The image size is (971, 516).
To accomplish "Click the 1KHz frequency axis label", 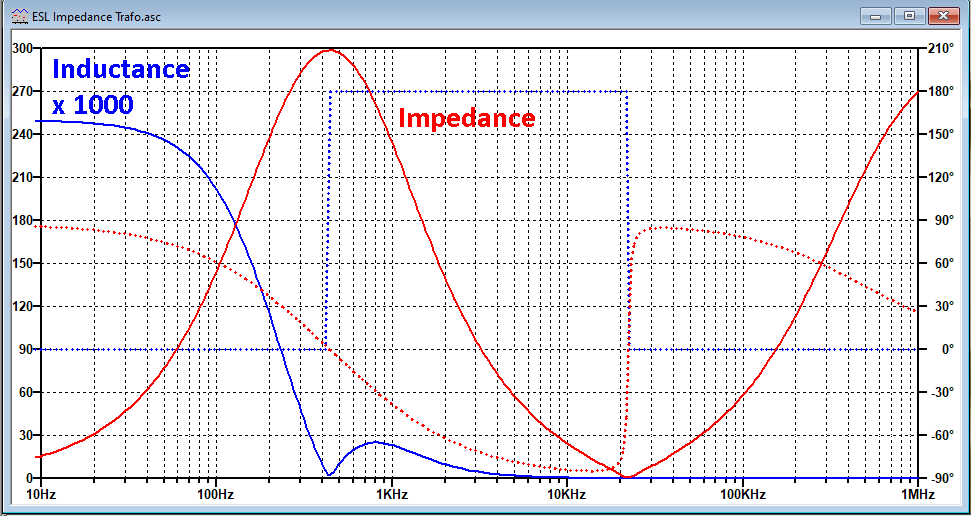I will point(391,495).
